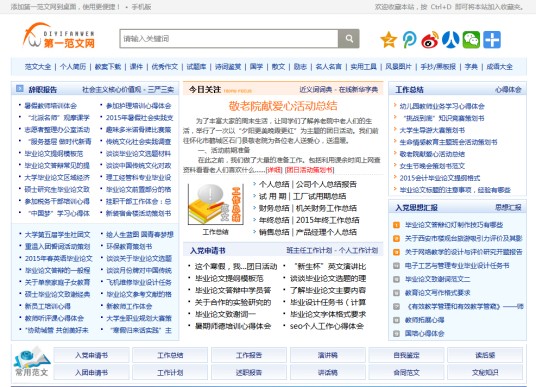Click 讲话稿 bottom category button

tap(327, 372)
